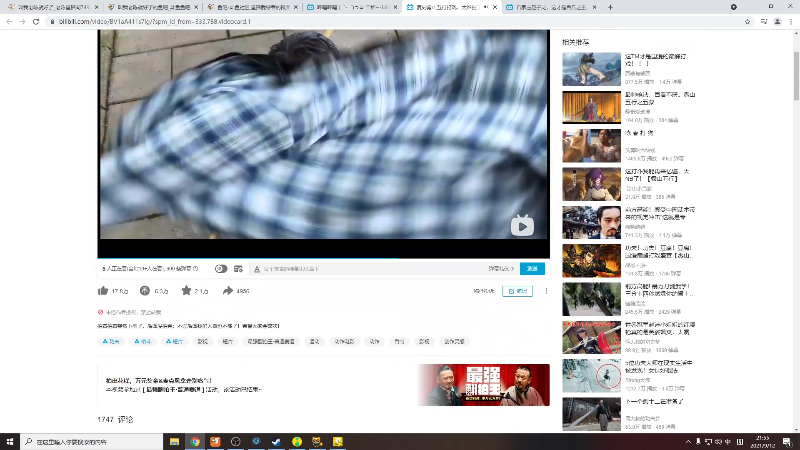Switch to the third browser tab

tap(253, 7)
